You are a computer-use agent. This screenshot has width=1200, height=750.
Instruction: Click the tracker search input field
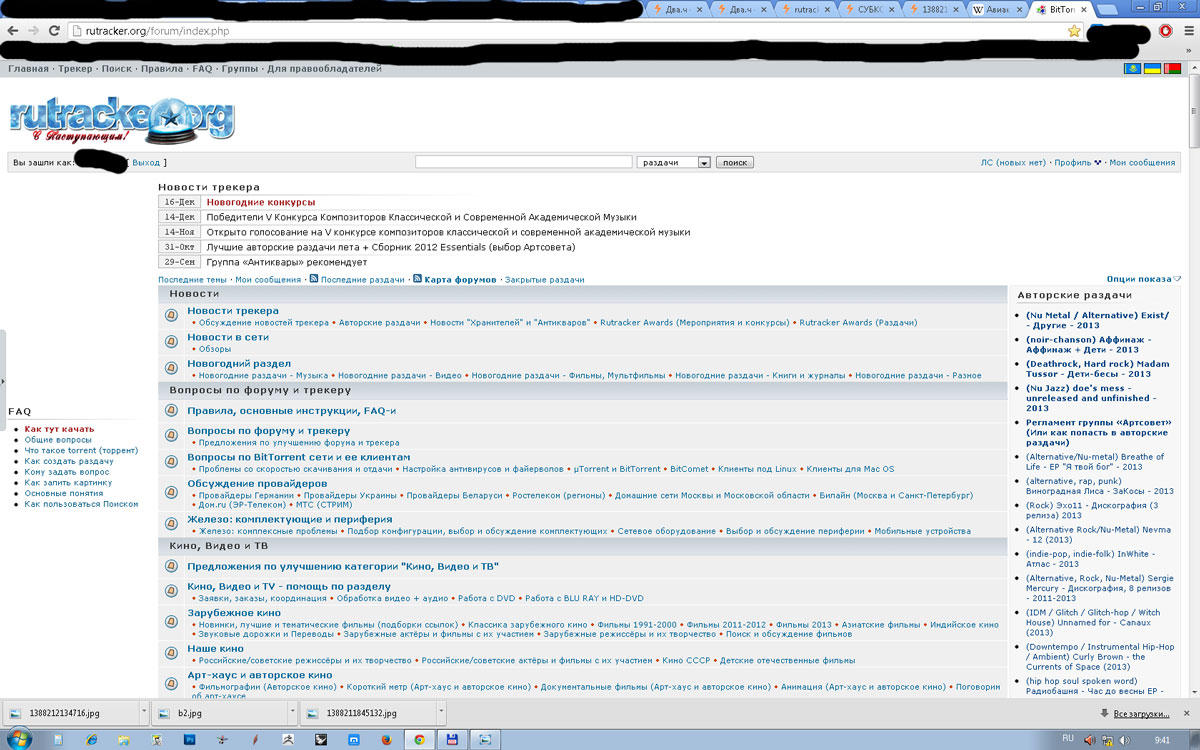pos(524,162)
